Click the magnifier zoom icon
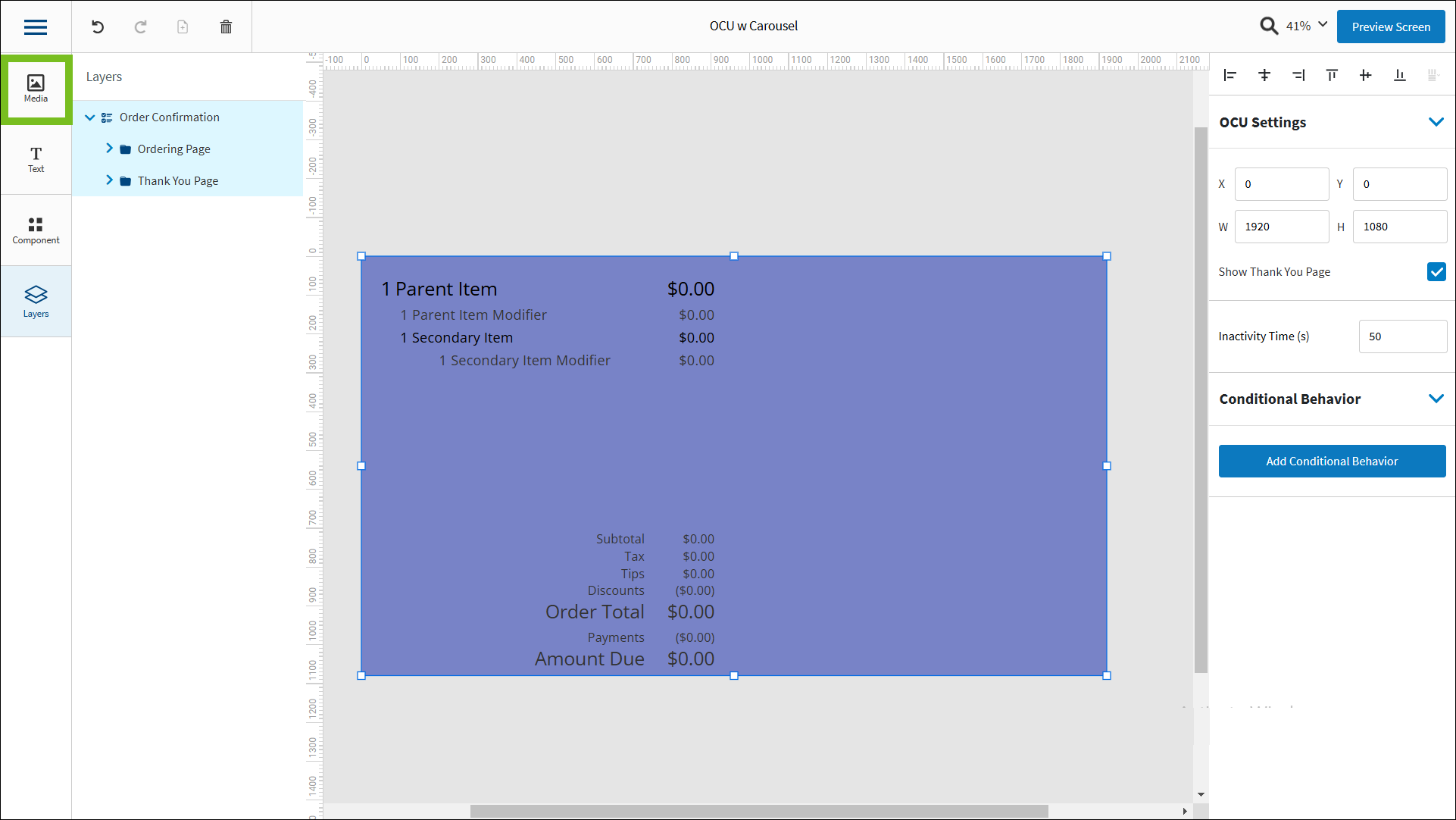Screen dimensions: 1456x820 point(1269,27)
